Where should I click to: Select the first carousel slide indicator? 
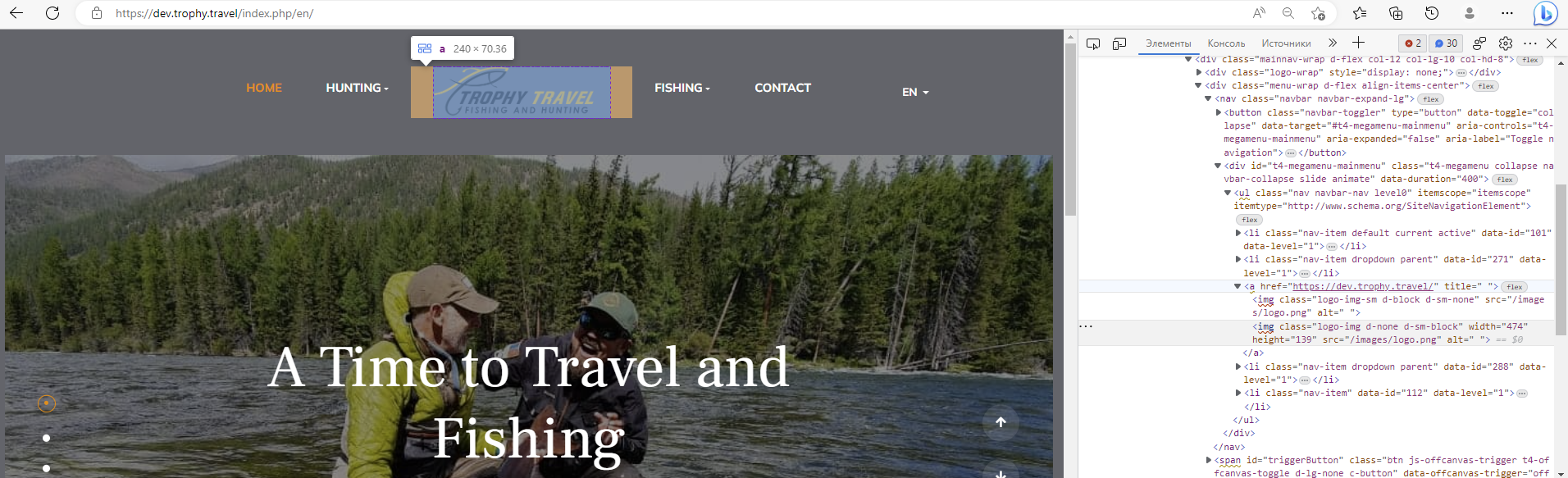(x=47, y=403)
